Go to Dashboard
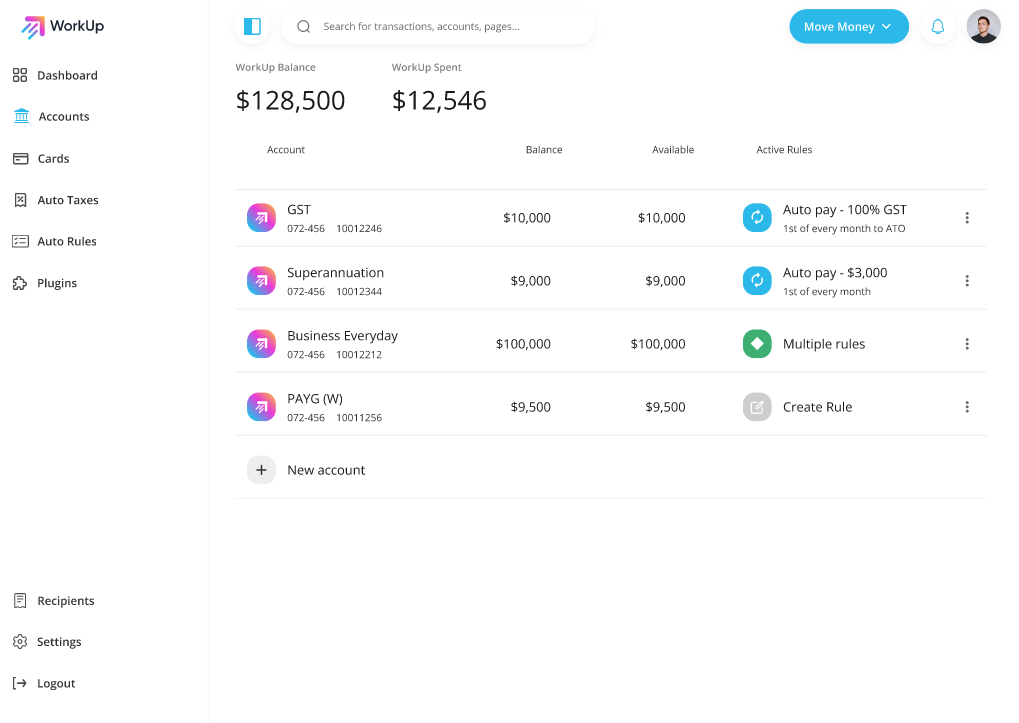 point(68,75)
